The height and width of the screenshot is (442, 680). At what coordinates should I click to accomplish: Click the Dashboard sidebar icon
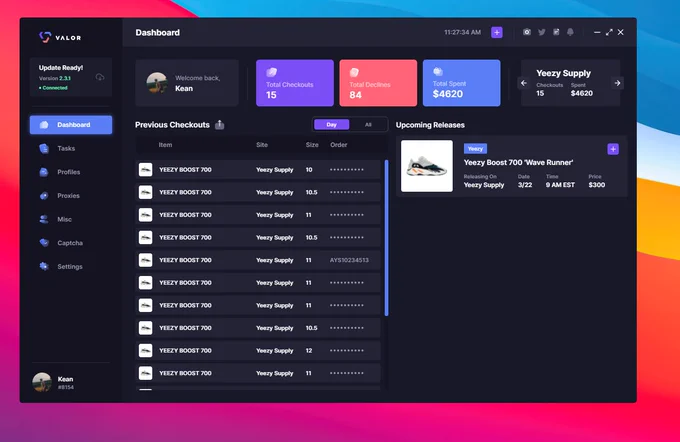(x=44, y=125)
